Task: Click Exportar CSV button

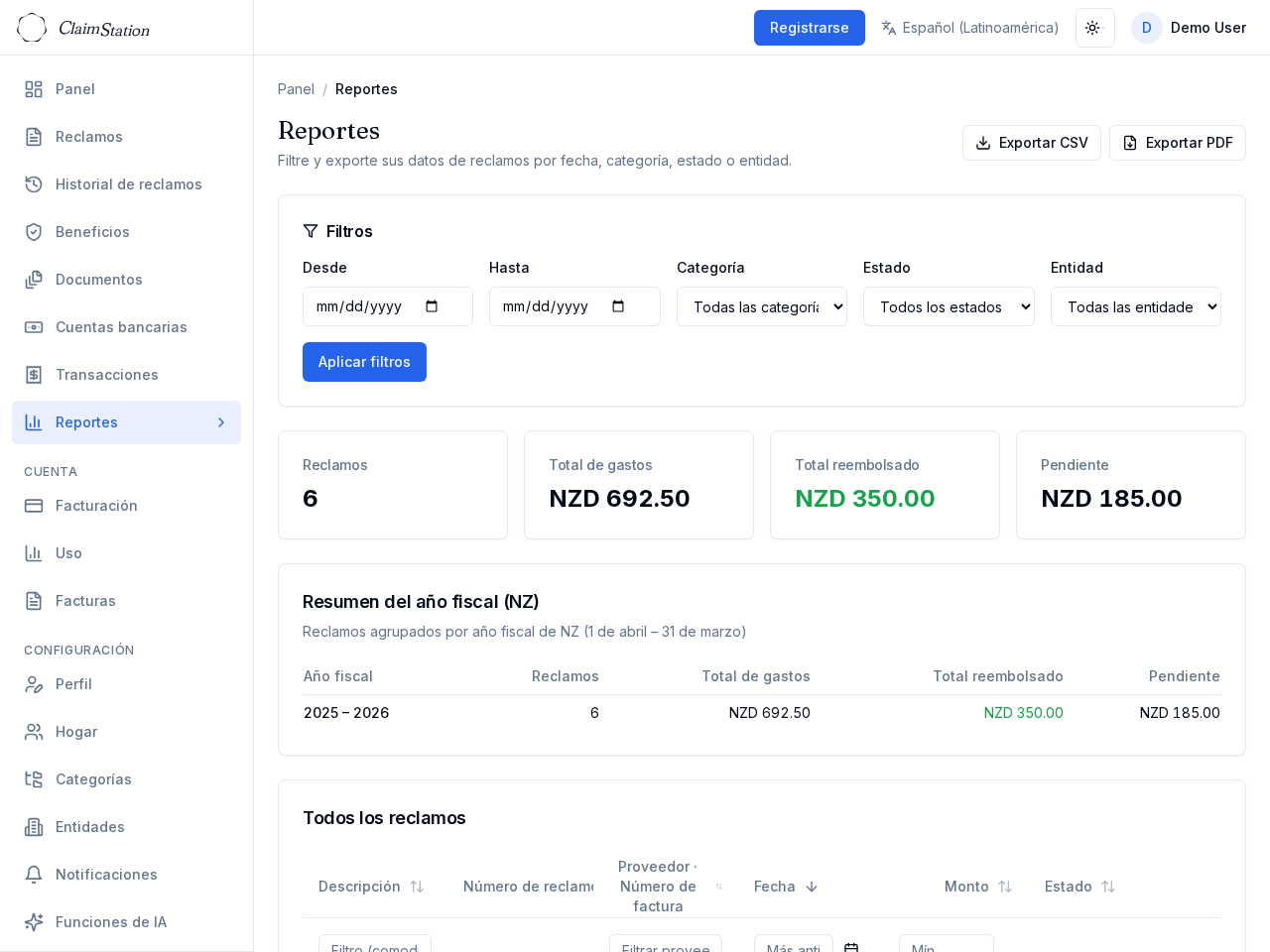Action: point(1031,143)
